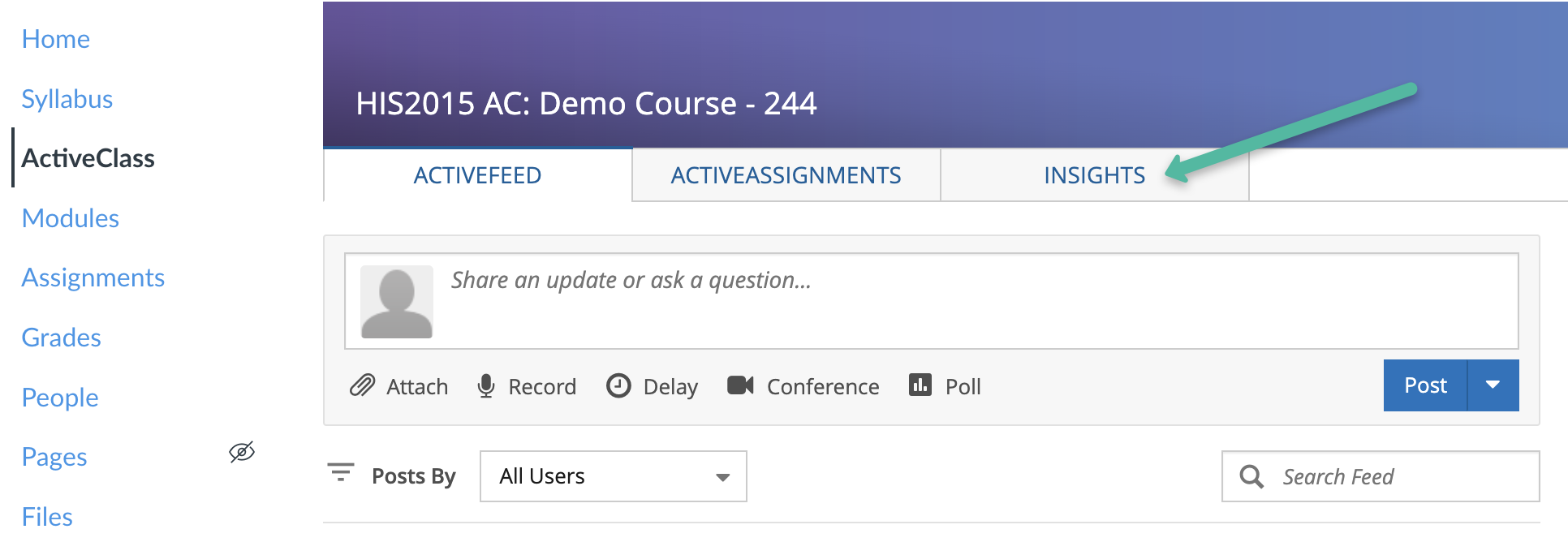Open the People page

point(60,398)
